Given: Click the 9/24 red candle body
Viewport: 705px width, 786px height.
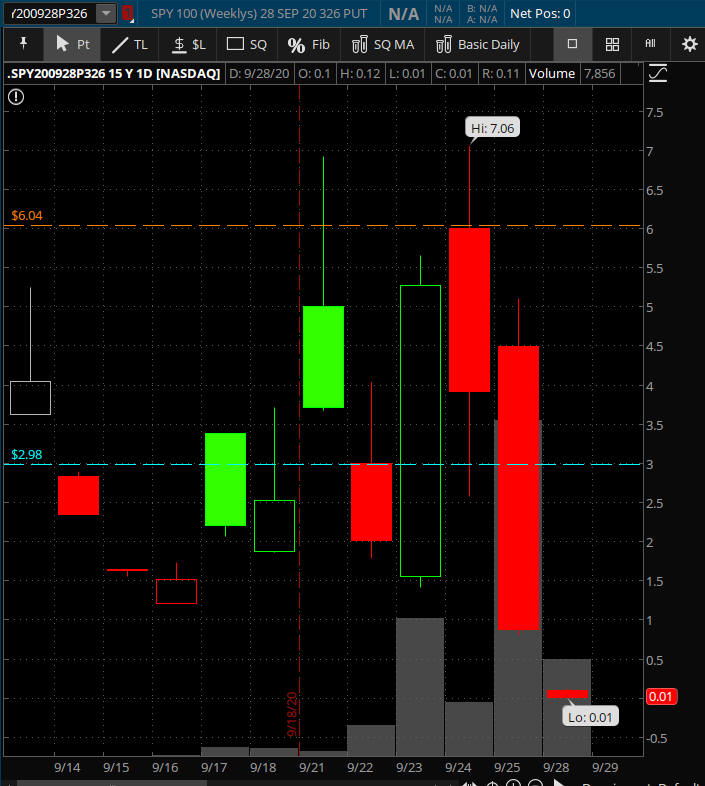Looking at the screenshot, I should (469, 310).
